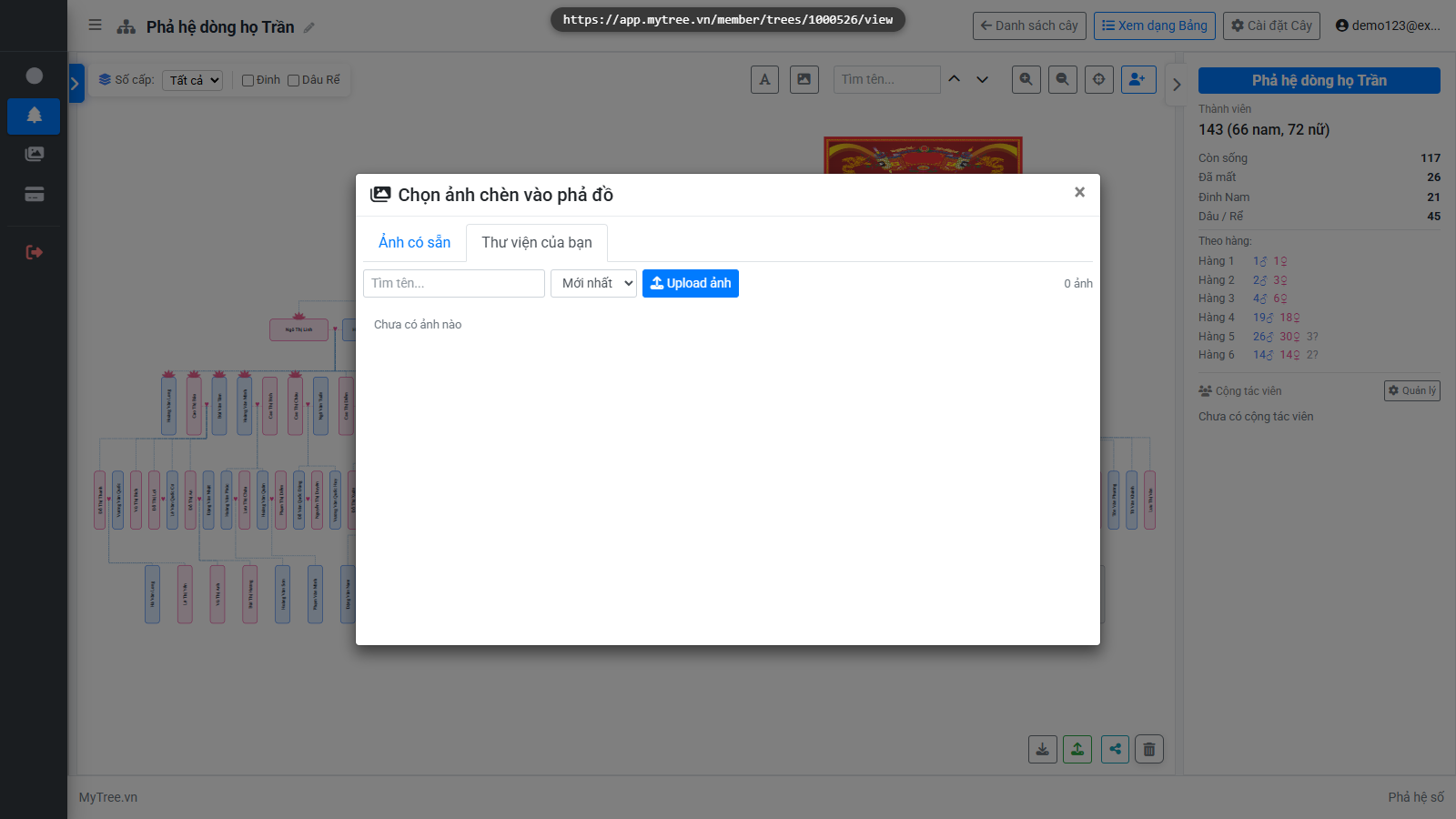Click the Chưa có ảnh nào message
The image size is (1456, 819).
tap(418, 324)
